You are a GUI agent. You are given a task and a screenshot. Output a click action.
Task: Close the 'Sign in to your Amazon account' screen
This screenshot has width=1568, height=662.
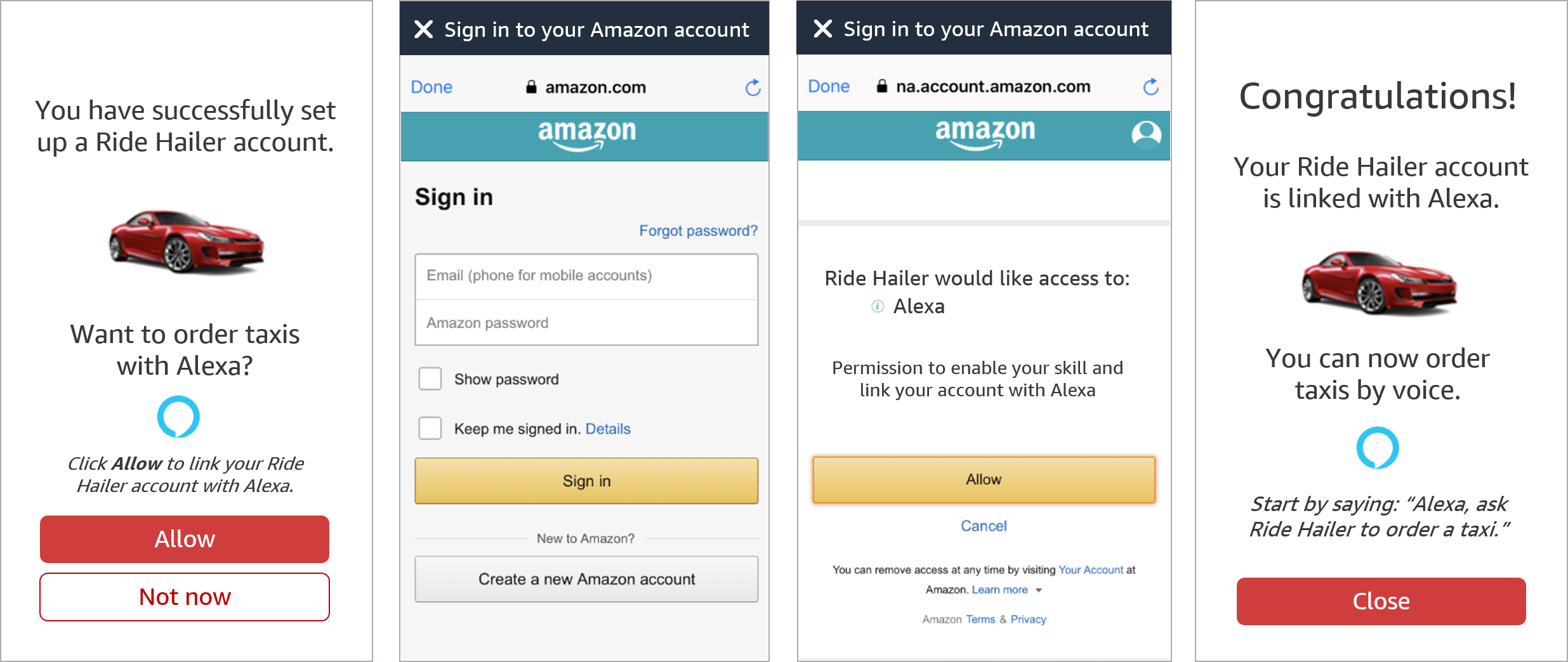(424, 29)
